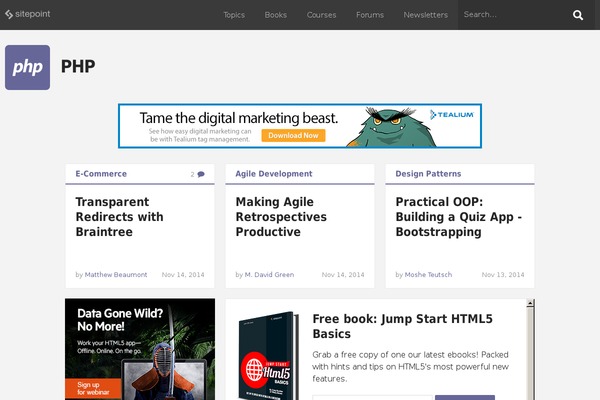Viewport: 600px width, 400px height.
Task: Click the green monster in Tealium banner
Action: [392, 127]
